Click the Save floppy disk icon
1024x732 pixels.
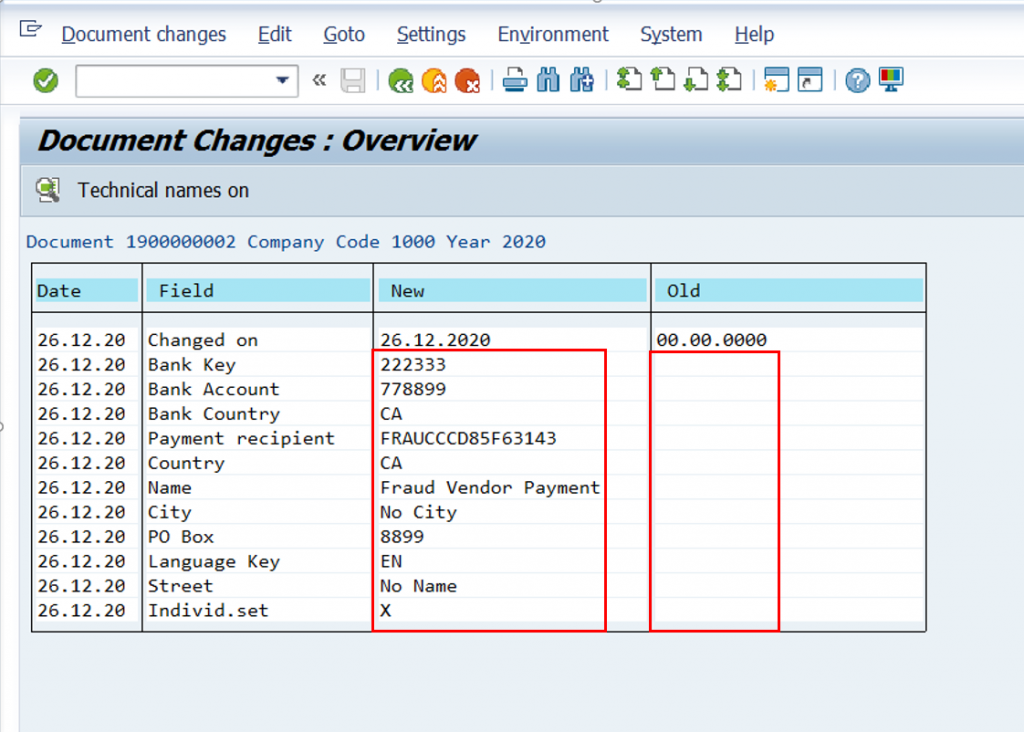(x=353, y=81)
